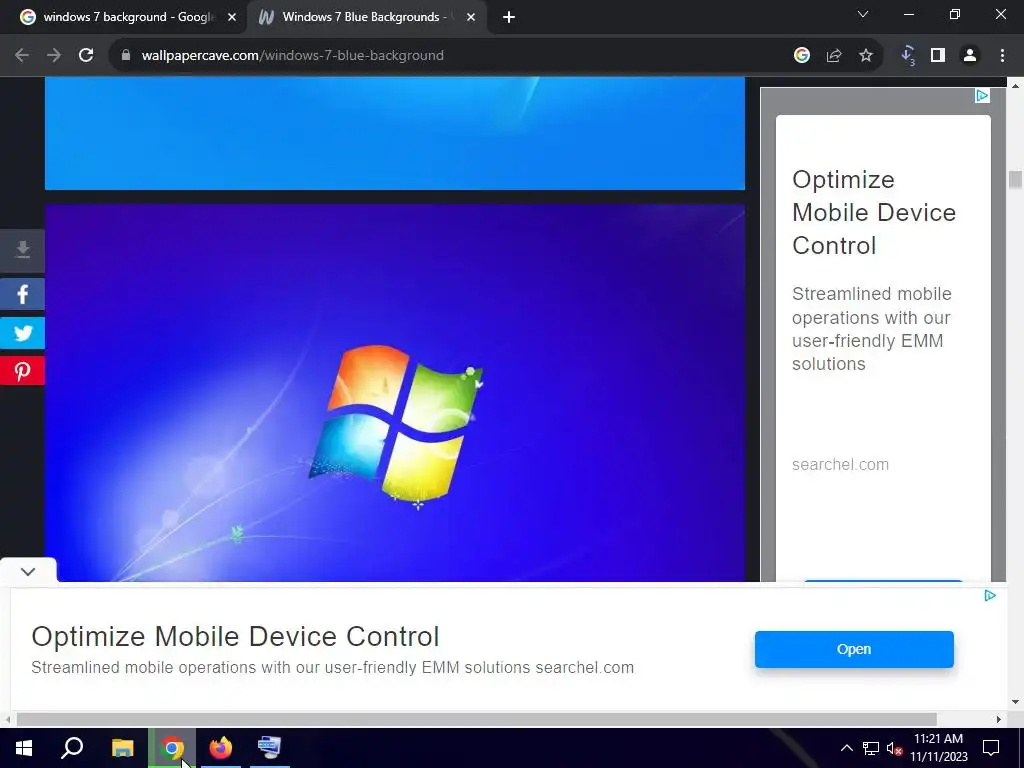Share on Twitter
The height and width of the screenshot is (768, 1024).
(22, 333)
